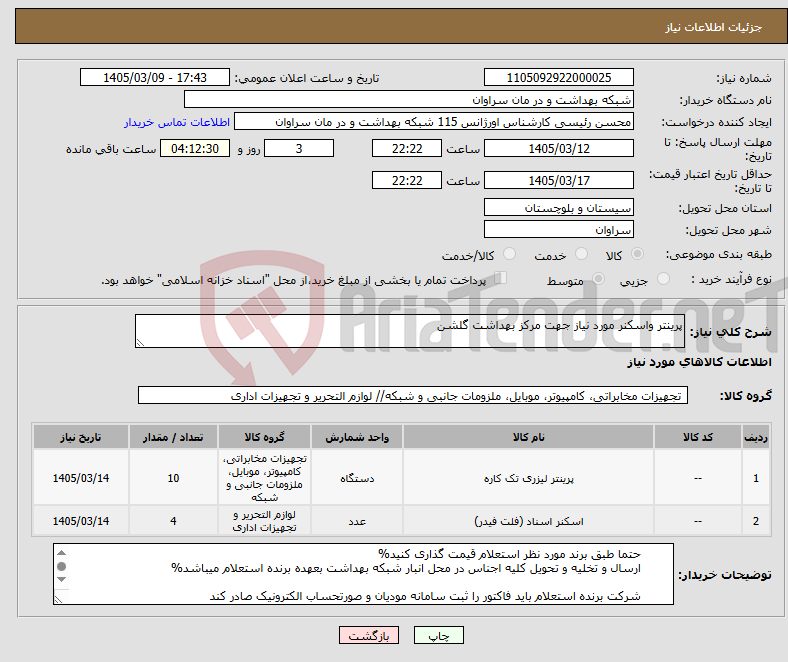Click the اسکنر اسناد (فلت فیدر) cell
Image resolution: width=788 pixels, height=662 pixels.
click(528, 521)
